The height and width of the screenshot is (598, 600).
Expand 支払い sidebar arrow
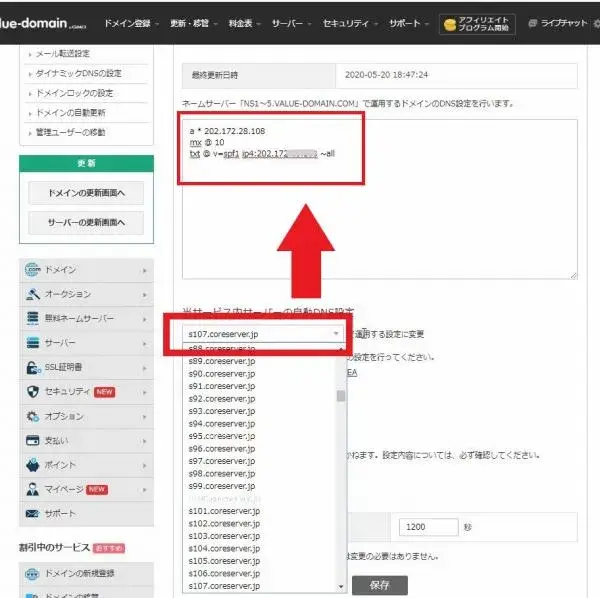tap(145, 441)
